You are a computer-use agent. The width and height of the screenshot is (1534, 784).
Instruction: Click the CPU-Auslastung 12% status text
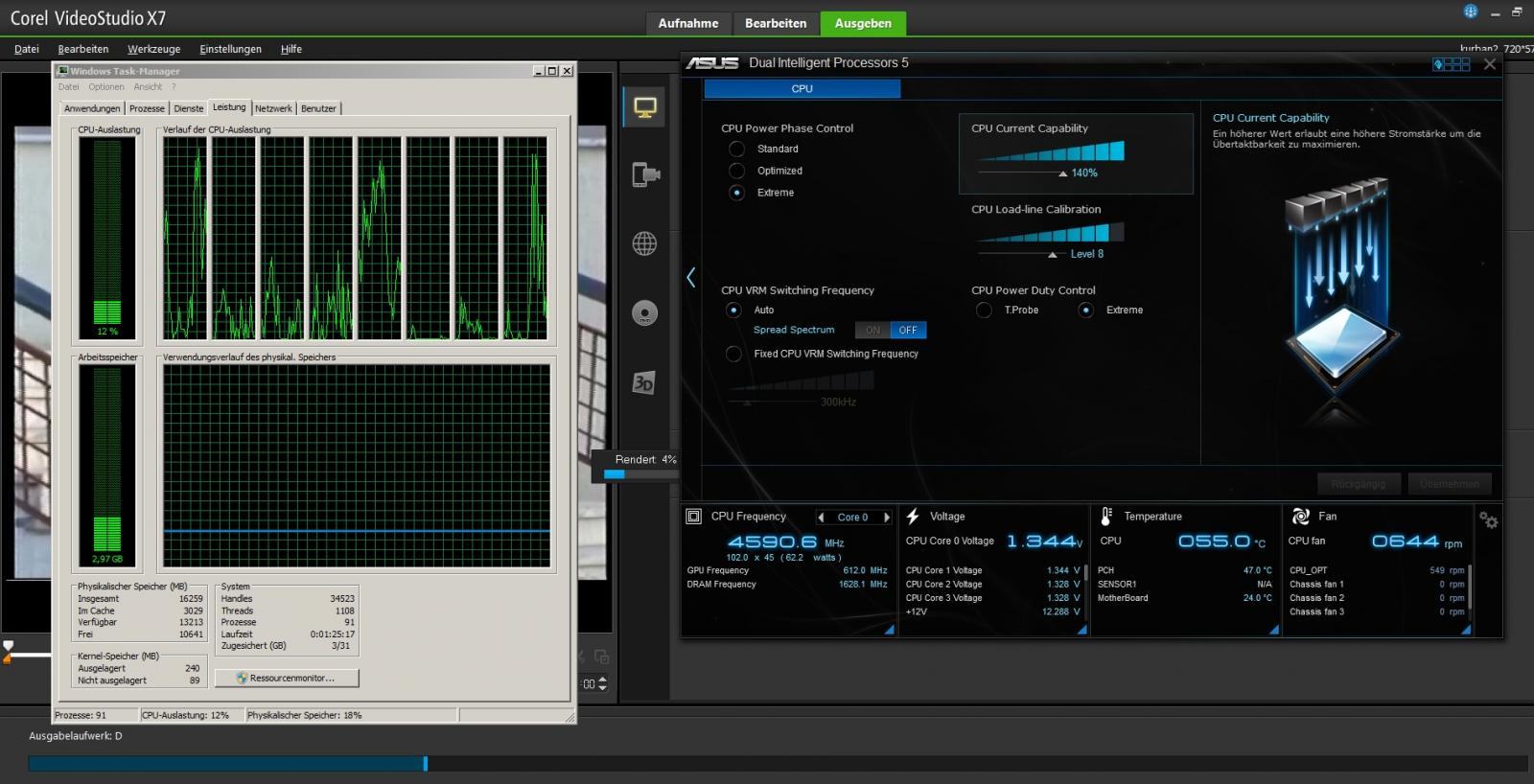coord(186,715)
